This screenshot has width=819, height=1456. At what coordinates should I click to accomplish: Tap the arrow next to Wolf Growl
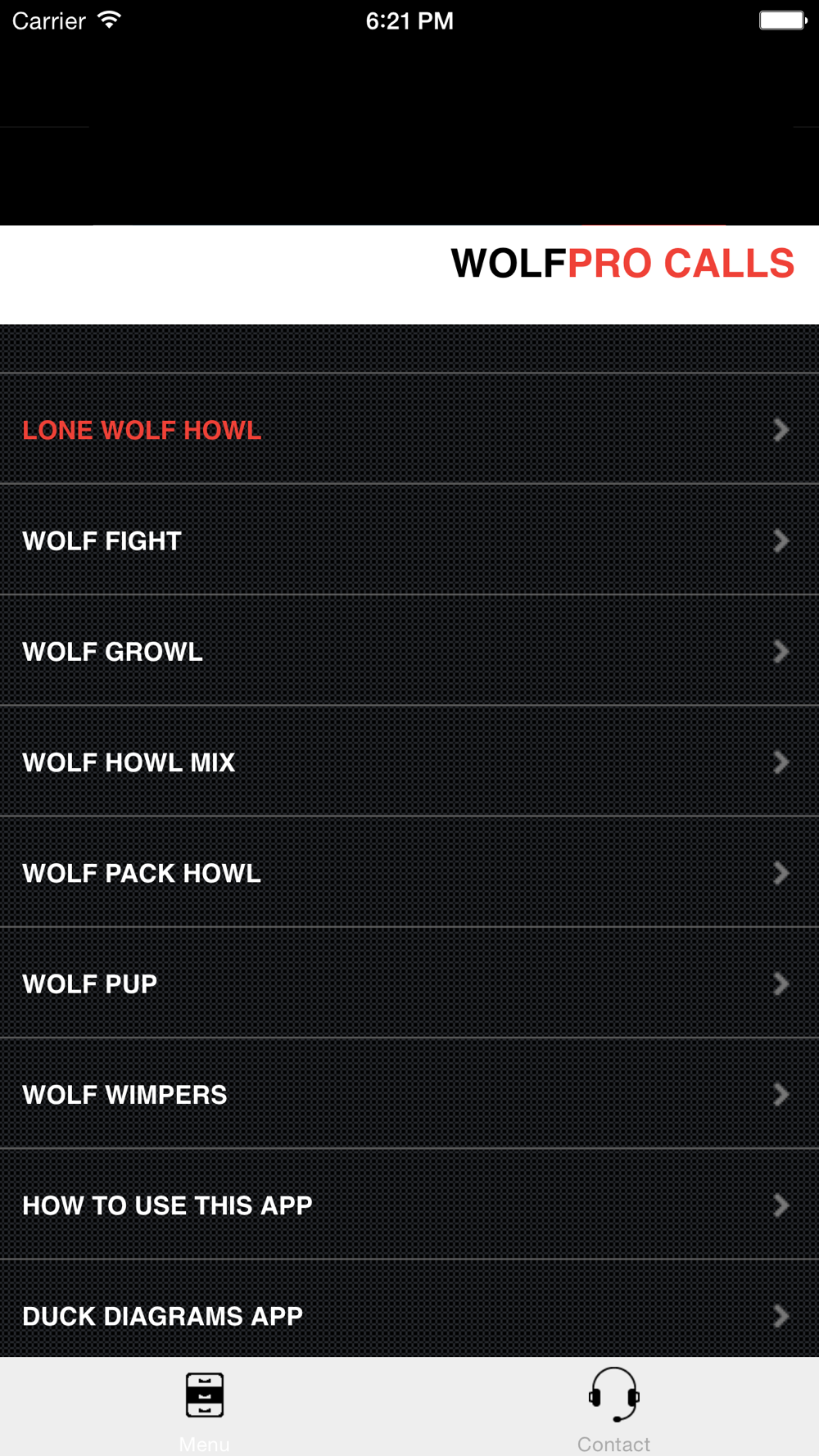point(781,651)
